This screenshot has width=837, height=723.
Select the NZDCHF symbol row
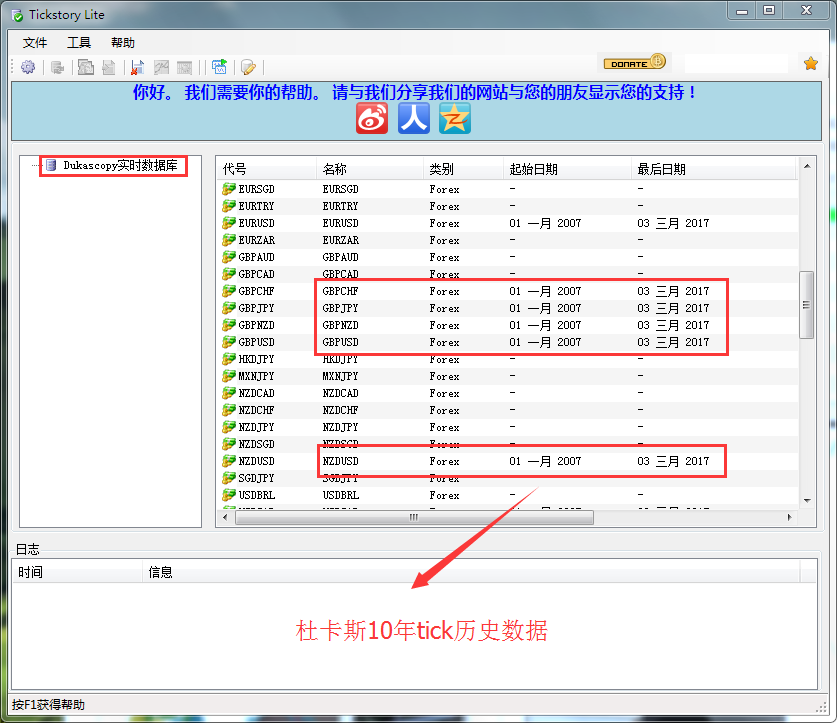(x=507, y=410)
